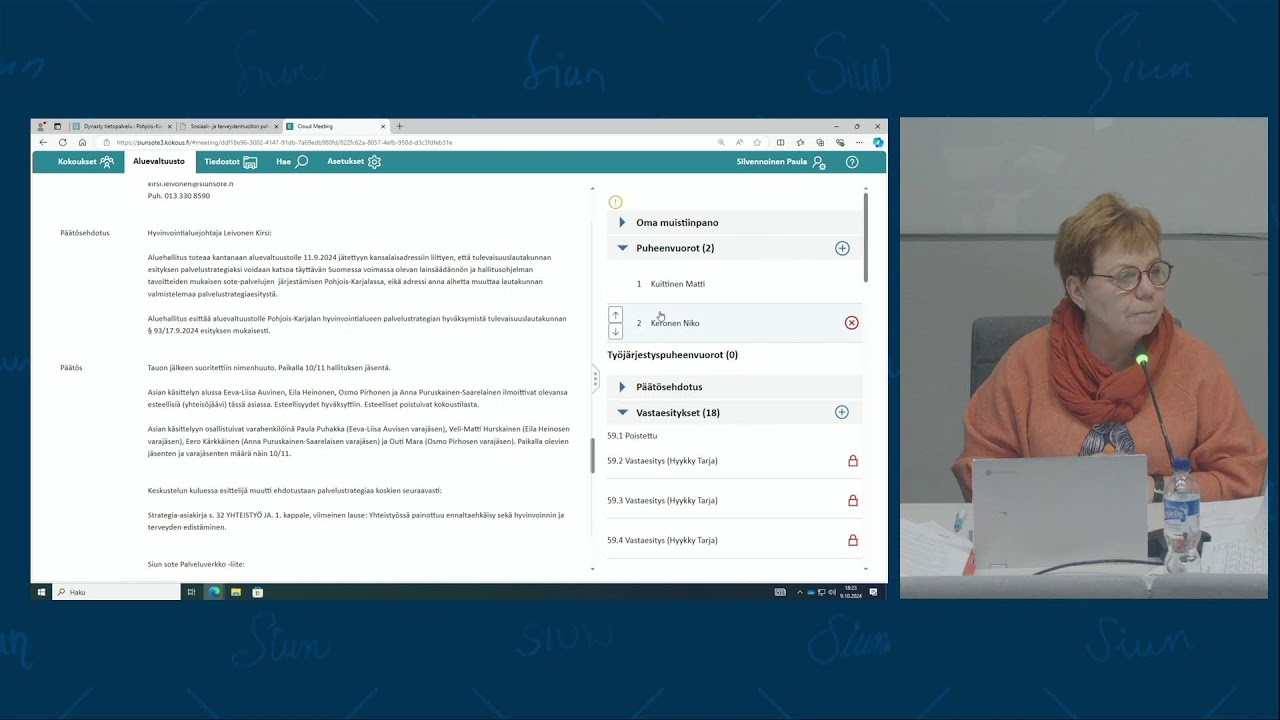
Task: Launch Microsoft Edge from the taskbar
Action: 214,592
